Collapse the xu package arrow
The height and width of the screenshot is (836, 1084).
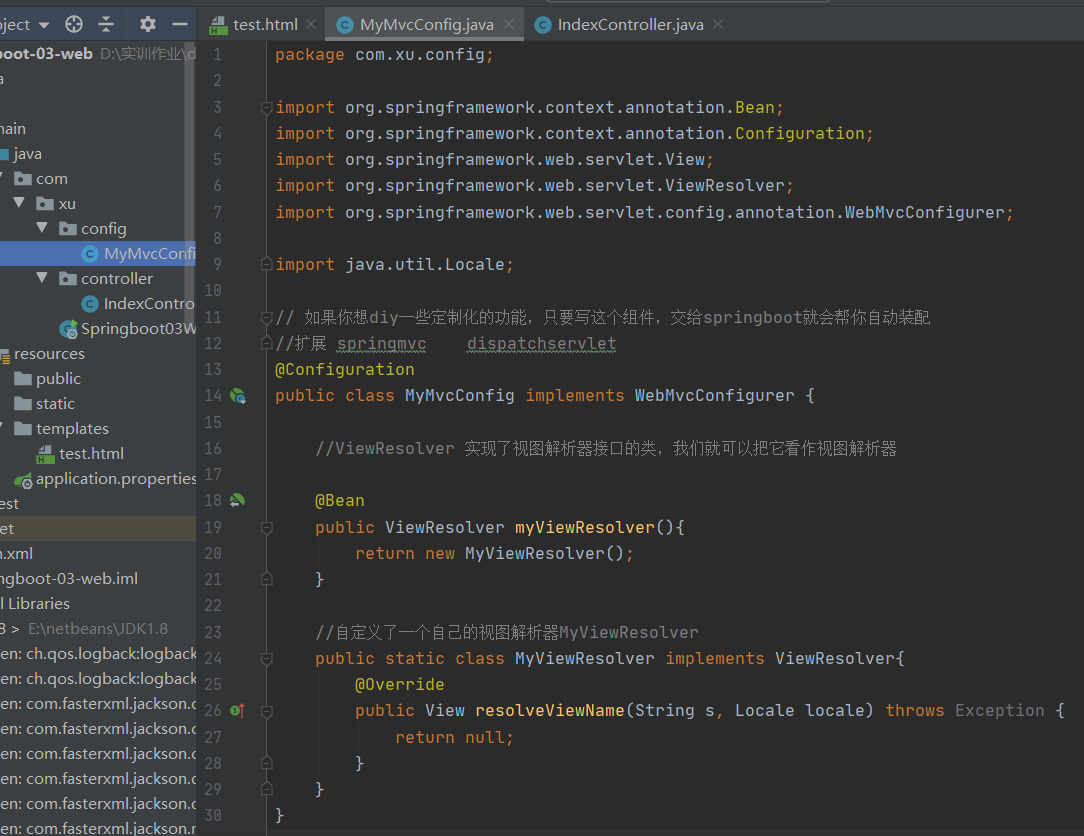coord(18,203)
